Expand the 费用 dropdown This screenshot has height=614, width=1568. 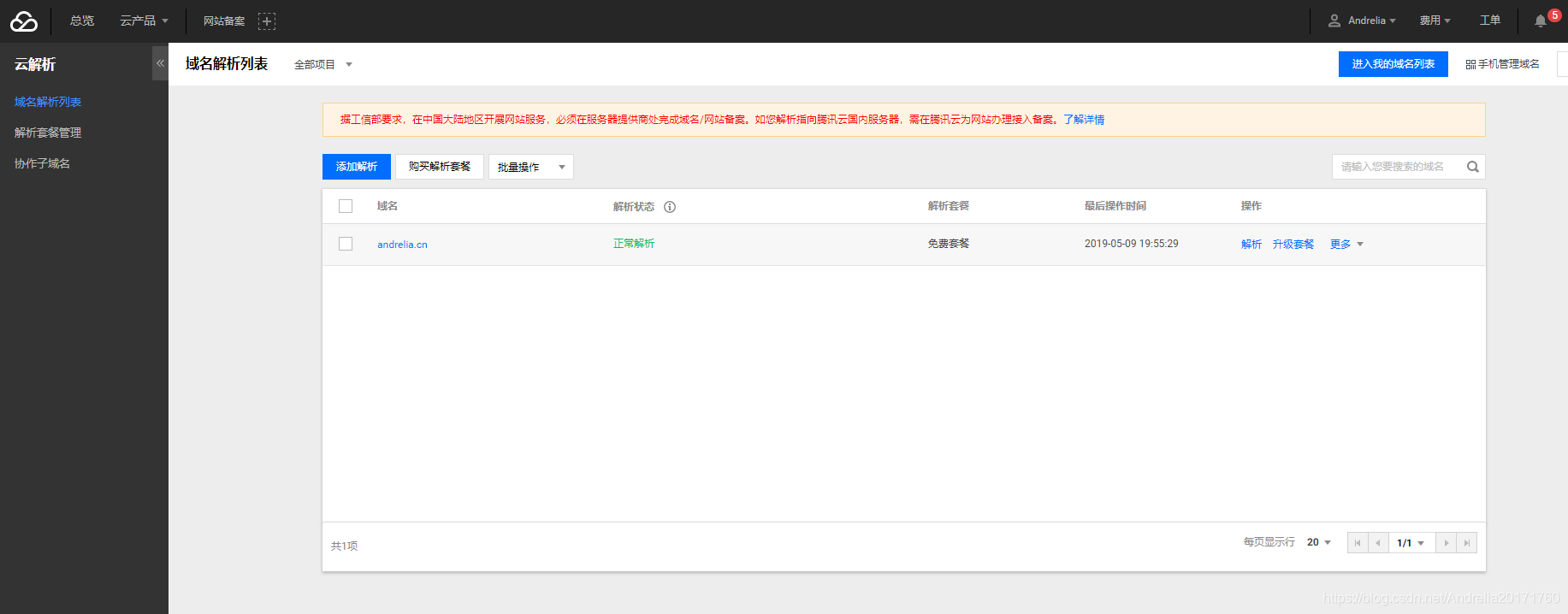point(1435,21)
